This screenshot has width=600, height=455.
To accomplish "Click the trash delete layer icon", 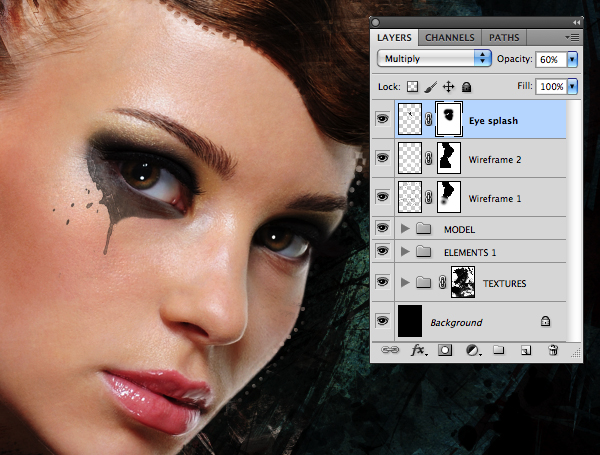I will 553,350.
